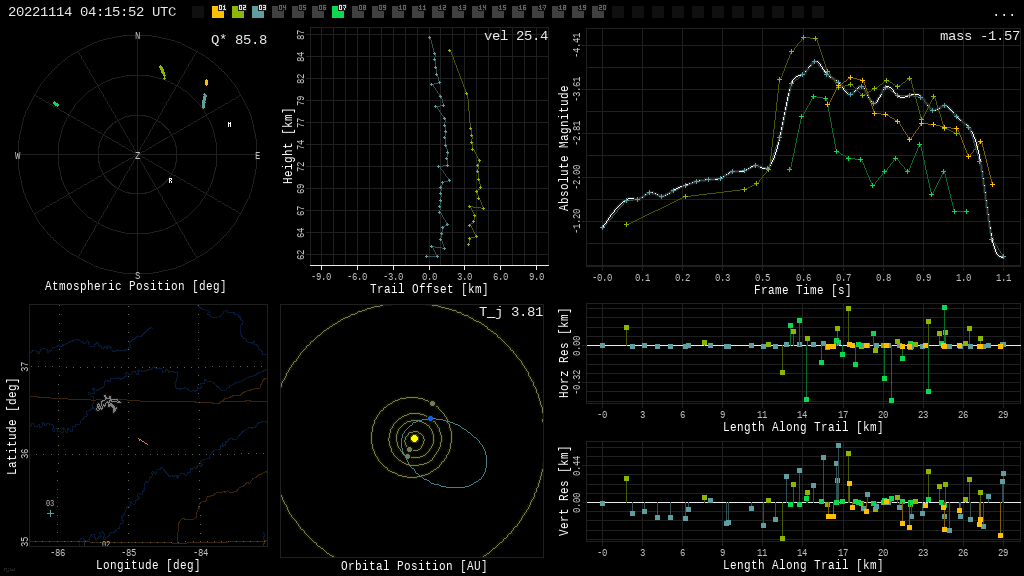Toggle the gray station 20 indicator
The image size is (1024, 576).
coord(598,12)
